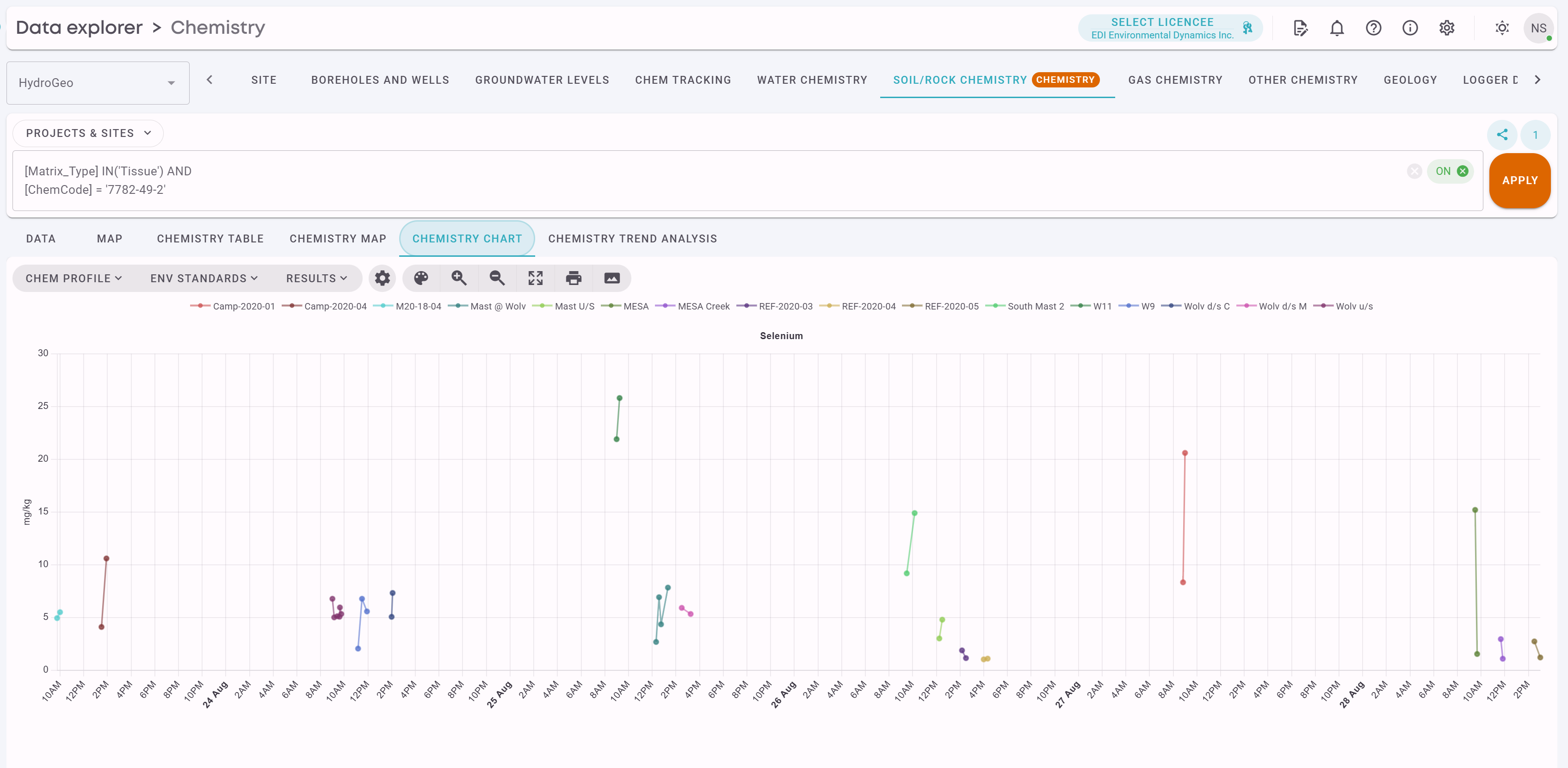Open the chart color palette
Image resolution: width=1568 pixels, height=768 pixels.
tap(420, 279)
